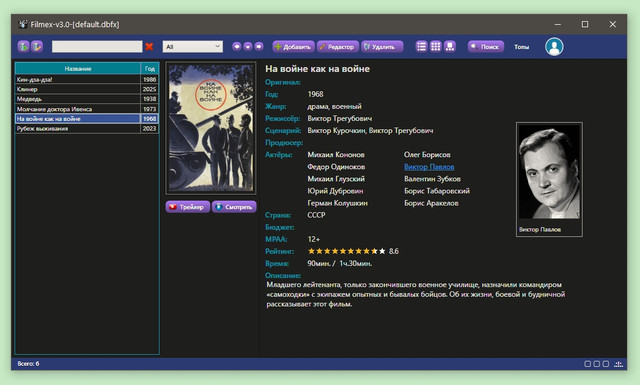Open the Топы item in toolbar
The width and height of the screenshot is (640, 385).
pyautogui.click(x=521, y=47)
